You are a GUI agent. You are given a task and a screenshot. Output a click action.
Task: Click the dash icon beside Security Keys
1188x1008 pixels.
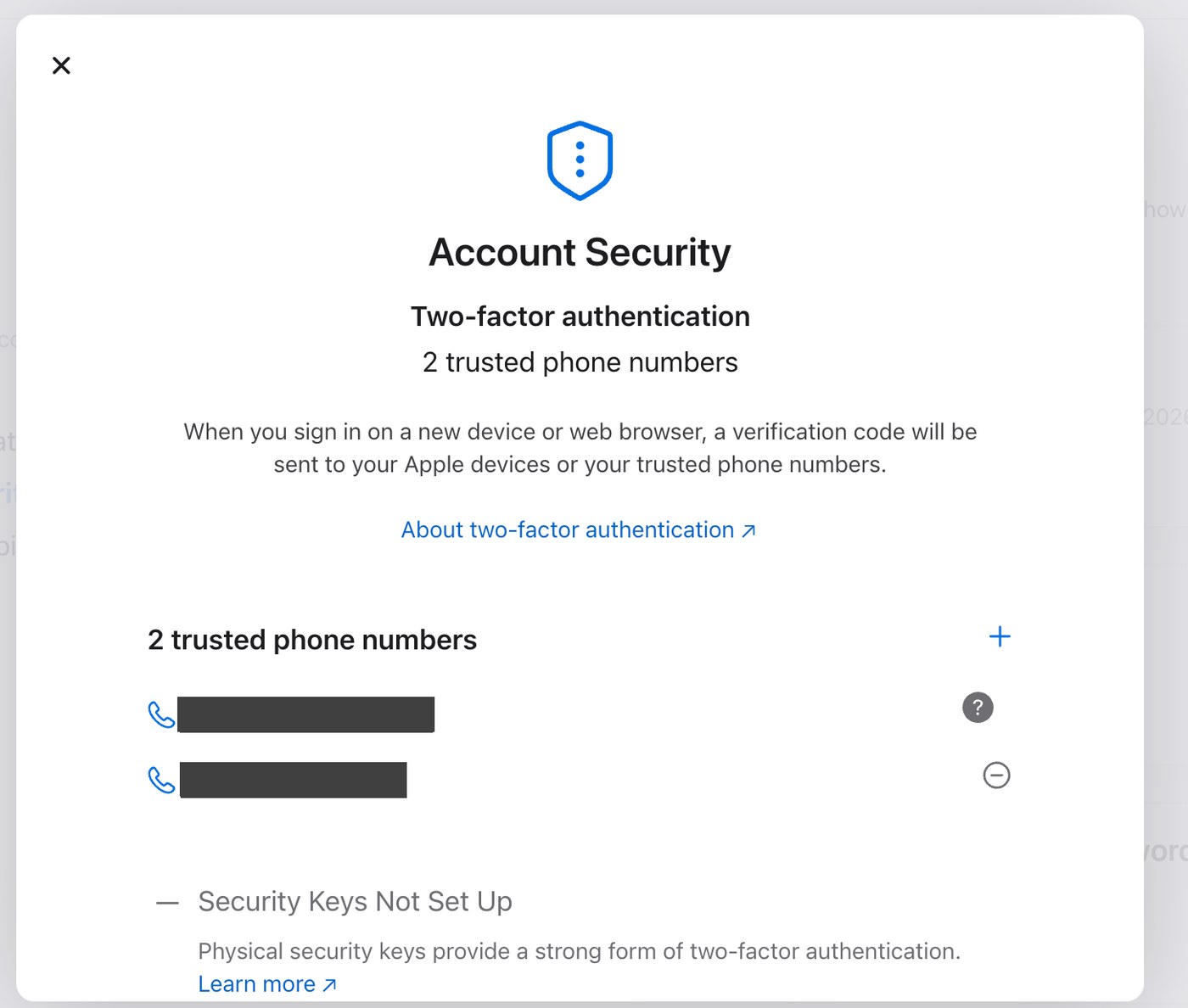tap(167, 904)
